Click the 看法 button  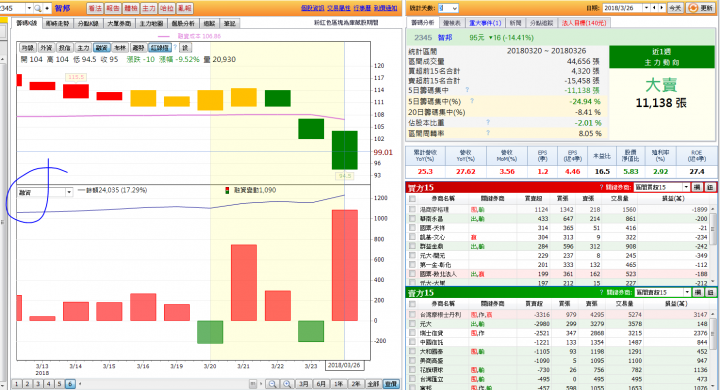pyautogui.click(x=95, y=8)
